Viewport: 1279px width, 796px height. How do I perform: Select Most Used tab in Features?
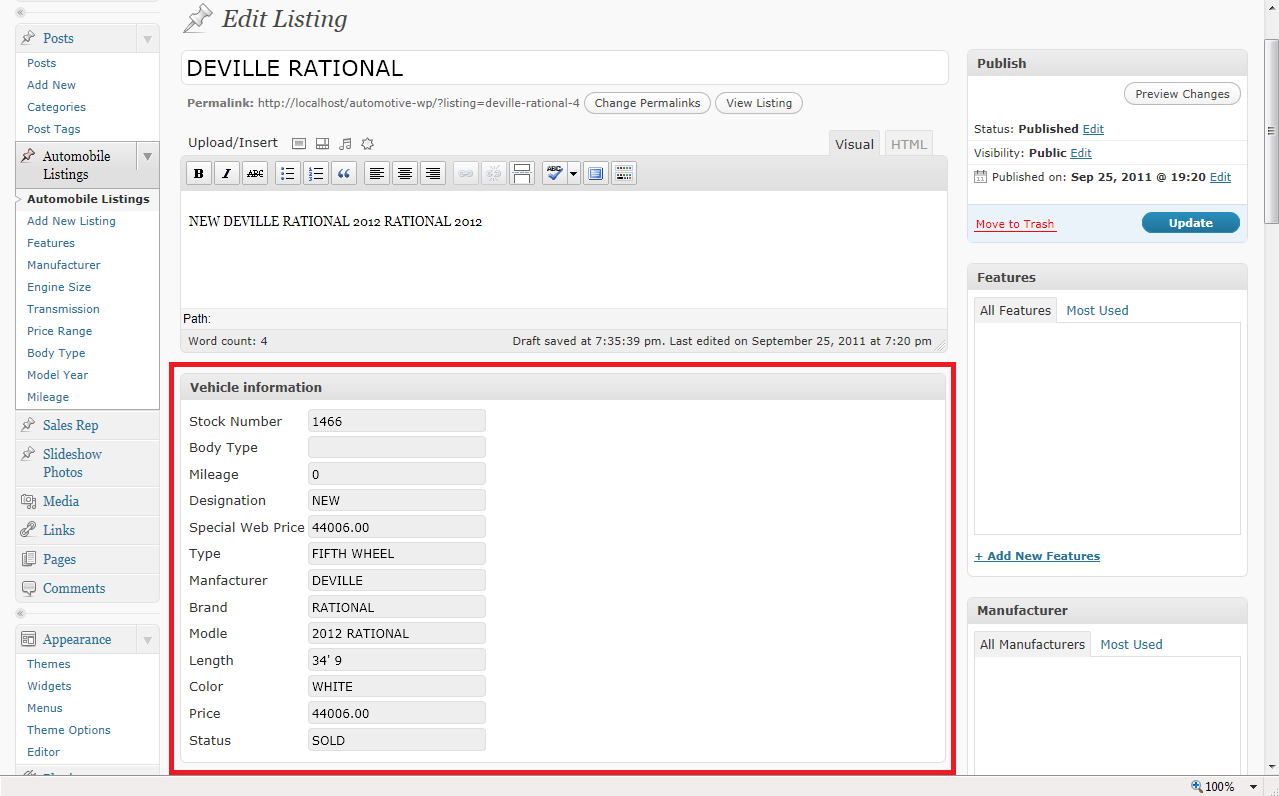[1097, 310]
